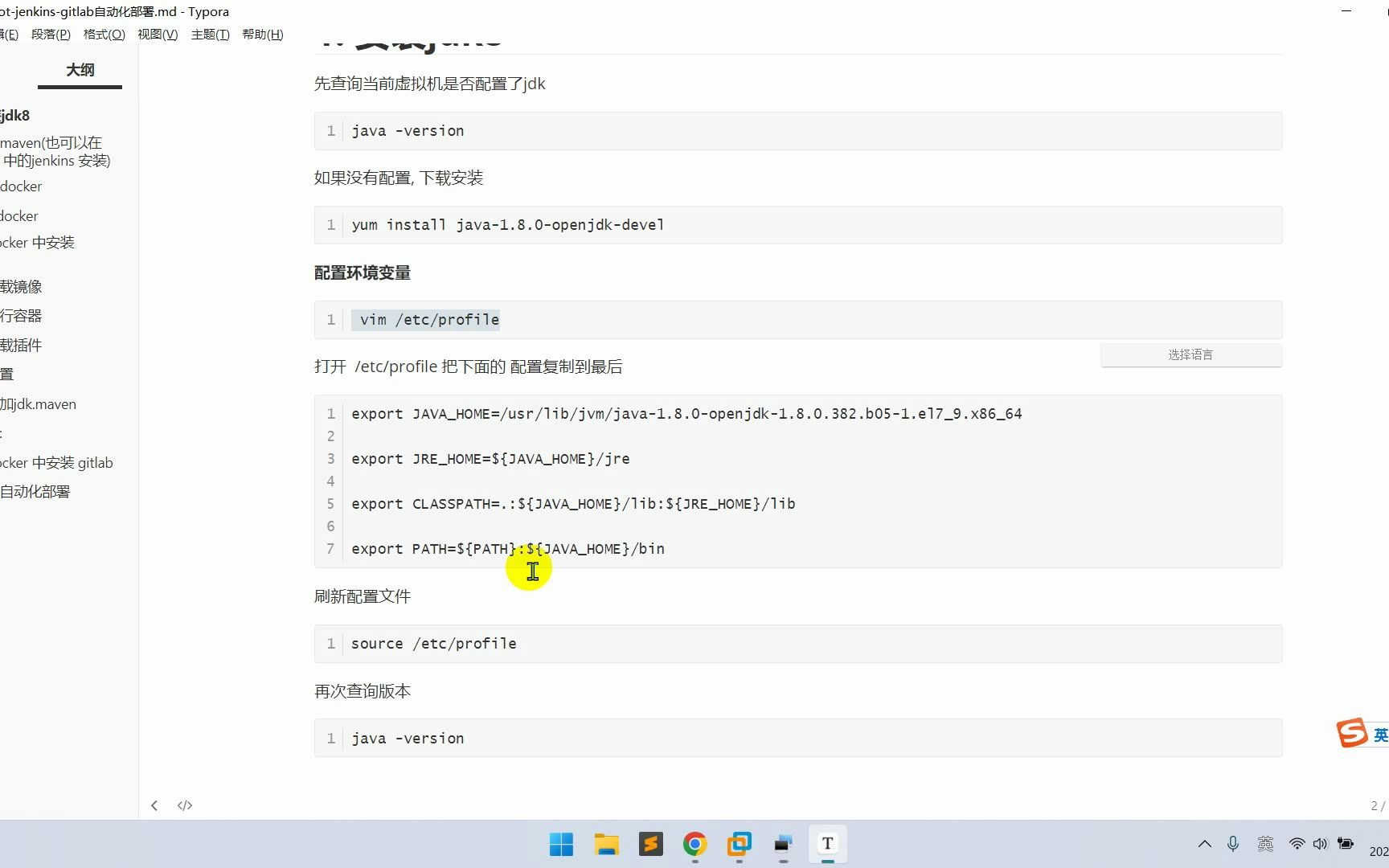
Task: Click the battery tray icon
Action: click(1346, 843)
